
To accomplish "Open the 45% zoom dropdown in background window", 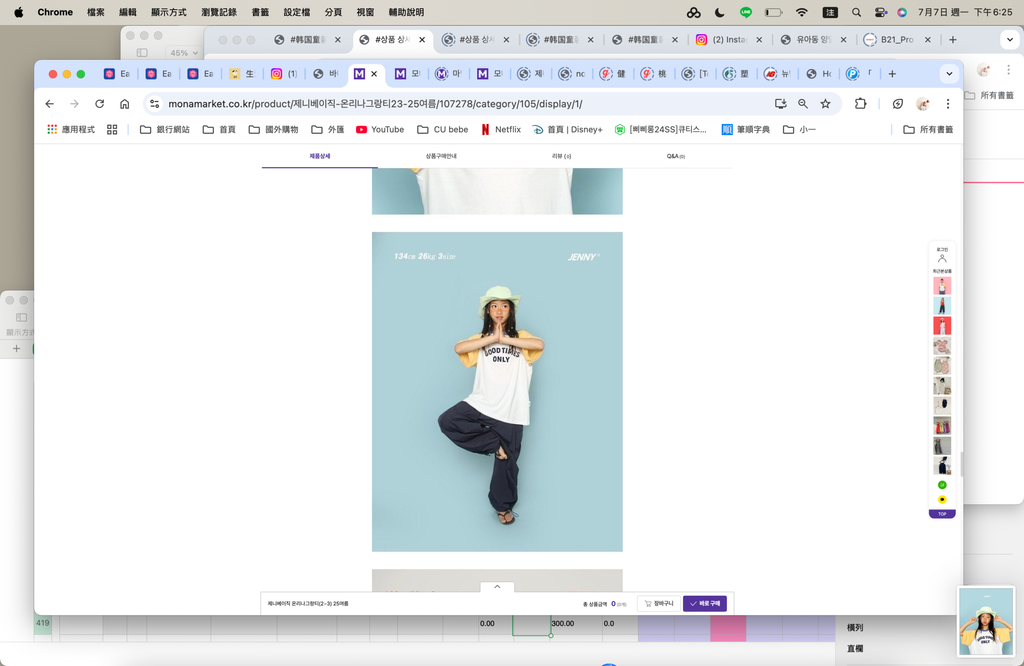I will 184,53.
